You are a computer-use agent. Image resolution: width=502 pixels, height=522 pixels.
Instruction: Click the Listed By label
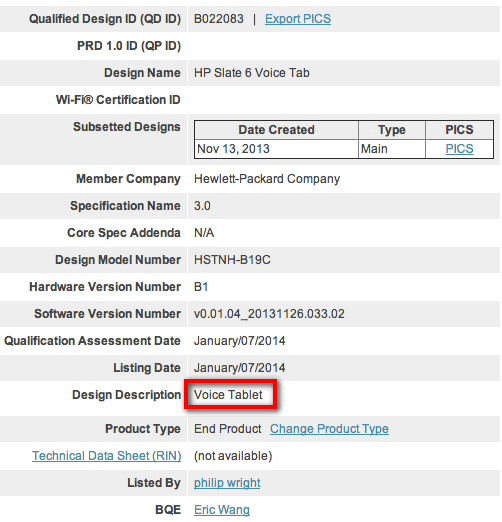point(154,483)
